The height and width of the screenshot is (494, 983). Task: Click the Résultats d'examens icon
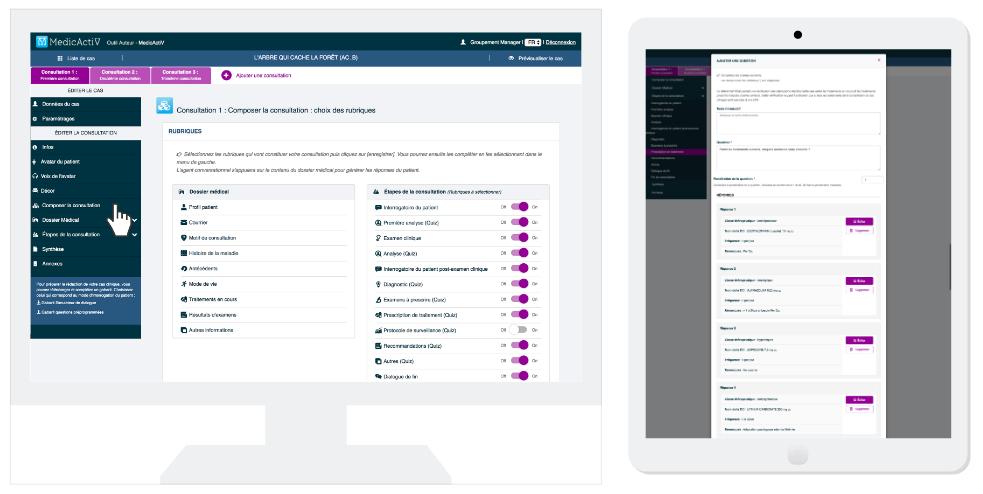[184, 315]
